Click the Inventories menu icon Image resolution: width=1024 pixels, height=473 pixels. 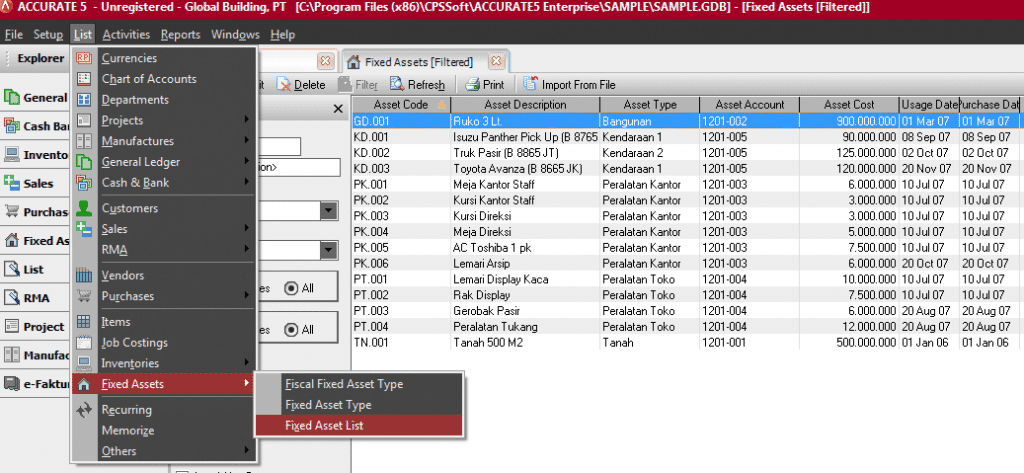coord(84,363)
